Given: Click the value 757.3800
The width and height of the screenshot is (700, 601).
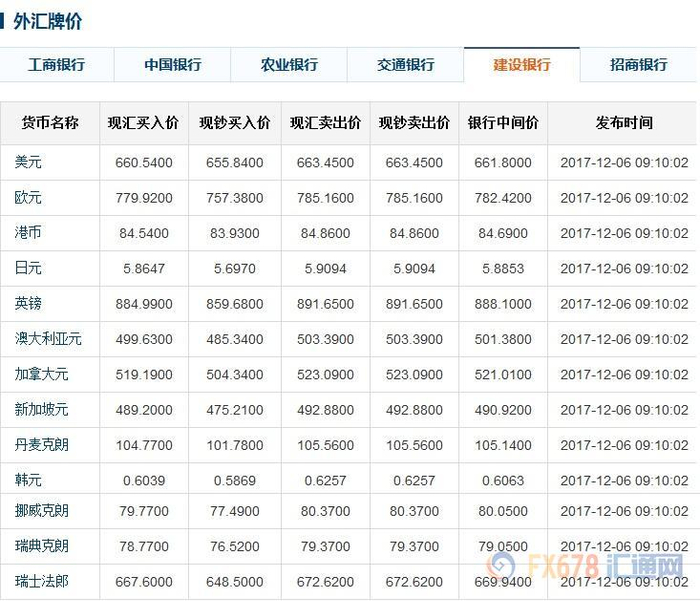Looking at the screenshot, I should coord(235,198).
